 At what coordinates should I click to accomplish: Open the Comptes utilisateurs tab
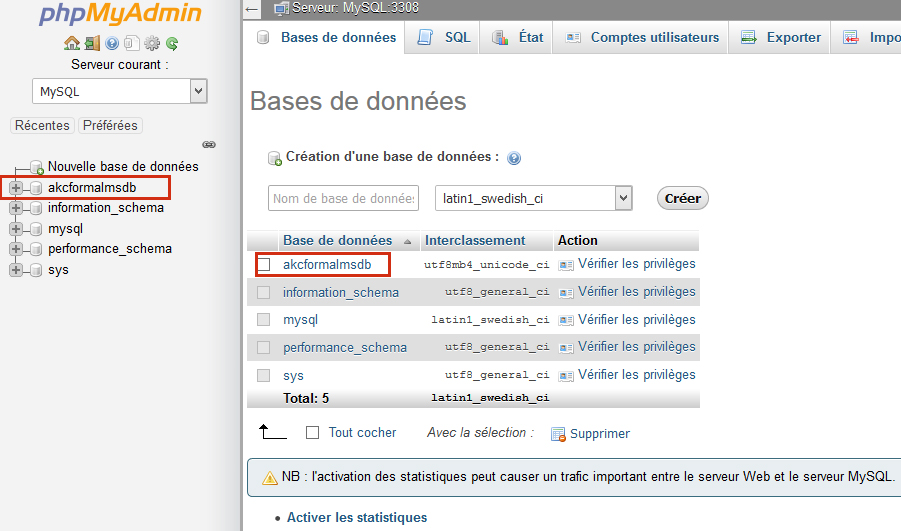643,38
